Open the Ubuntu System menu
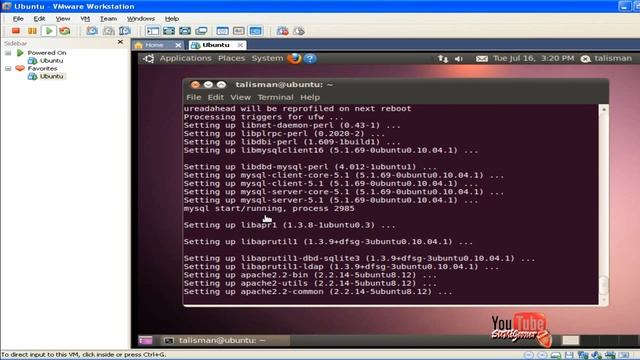This screenshot has width=640, height=360. tap(267, 58)
